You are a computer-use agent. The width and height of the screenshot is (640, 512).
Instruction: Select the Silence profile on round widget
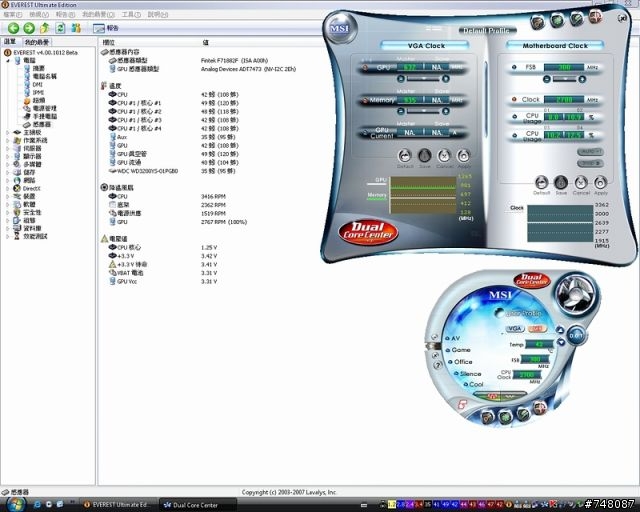[467, 374]
